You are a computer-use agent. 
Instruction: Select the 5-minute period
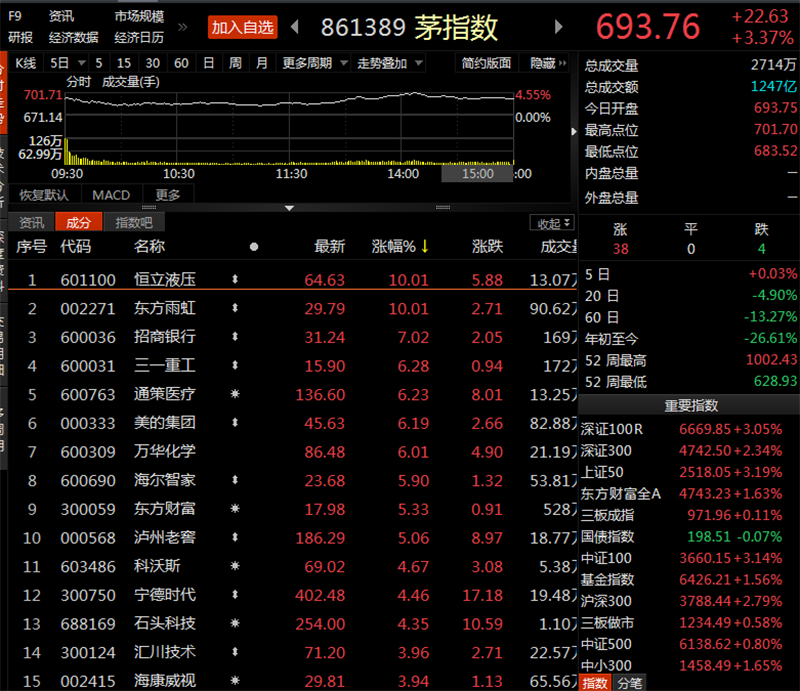(99, 63)
